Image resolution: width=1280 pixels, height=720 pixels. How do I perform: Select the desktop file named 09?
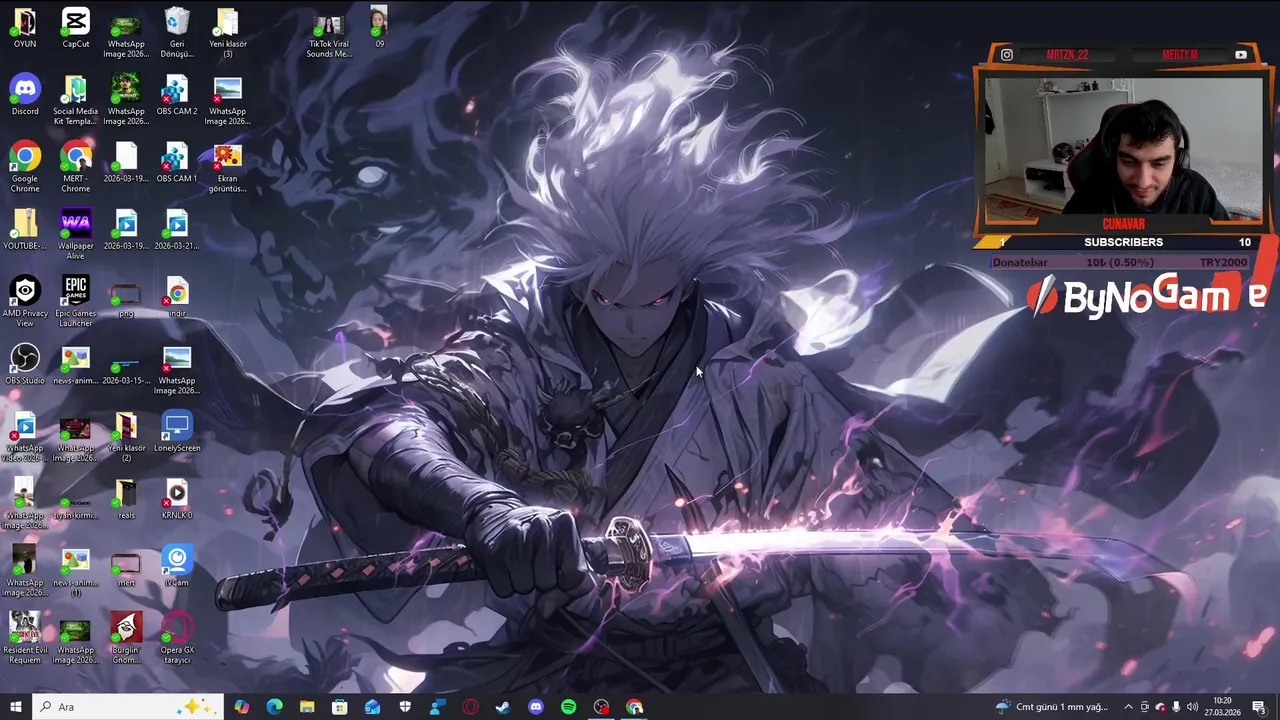click(379, 28)
